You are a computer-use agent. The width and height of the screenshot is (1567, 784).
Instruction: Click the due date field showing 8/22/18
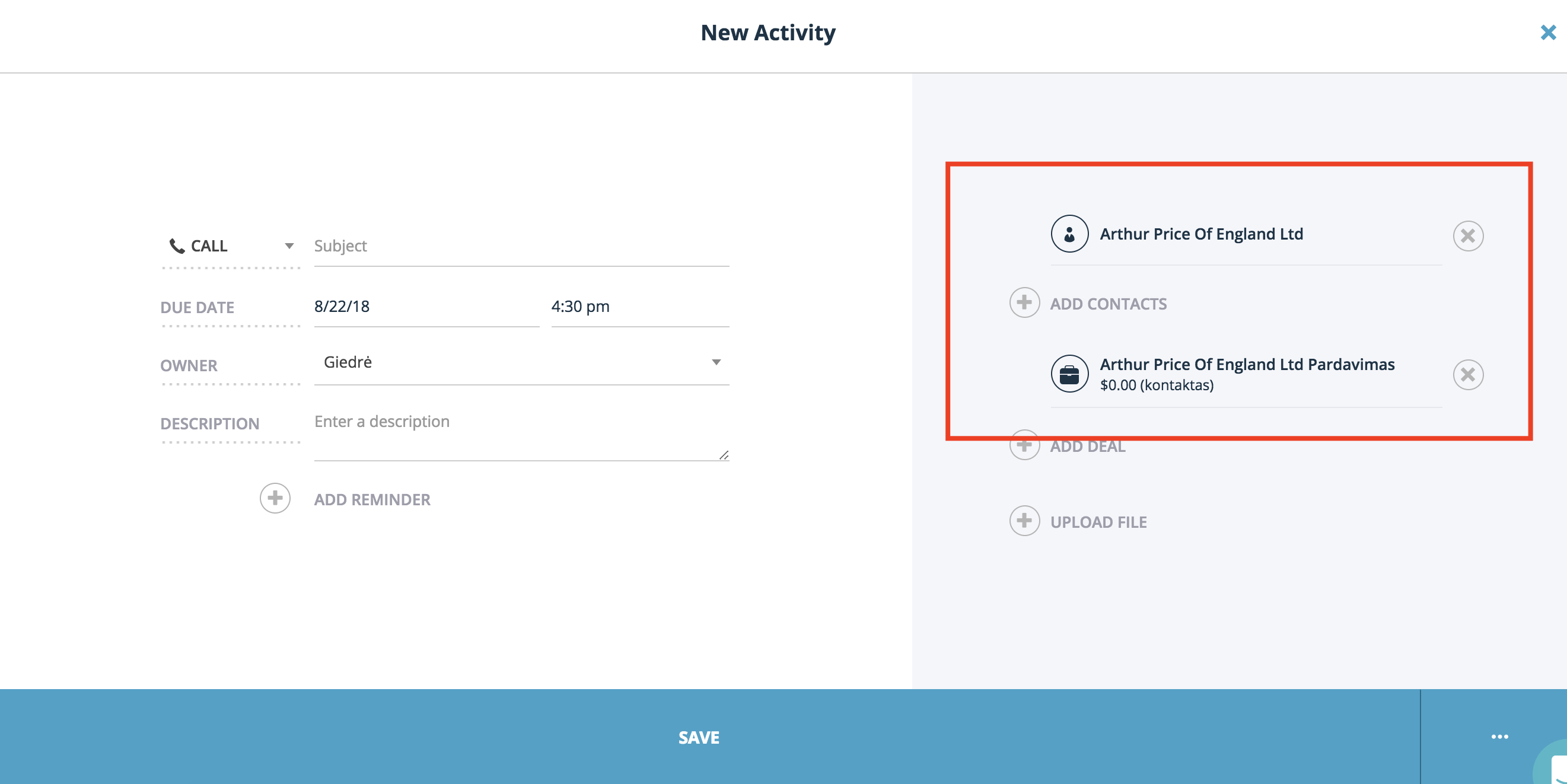426,306
